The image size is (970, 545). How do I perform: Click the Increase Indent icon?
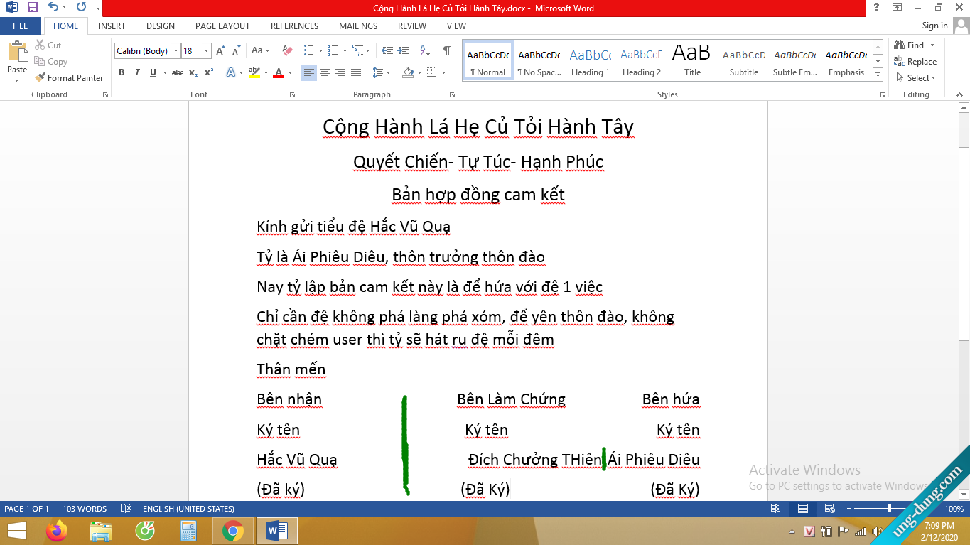click(405, 50)
